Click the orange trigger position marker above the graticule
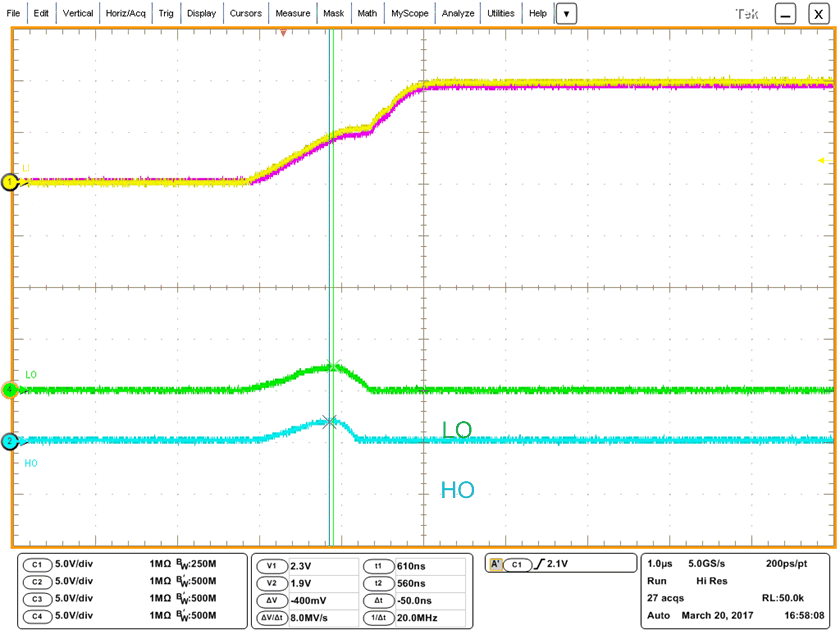This screenshot has height=630, width=840. [285, 31]
